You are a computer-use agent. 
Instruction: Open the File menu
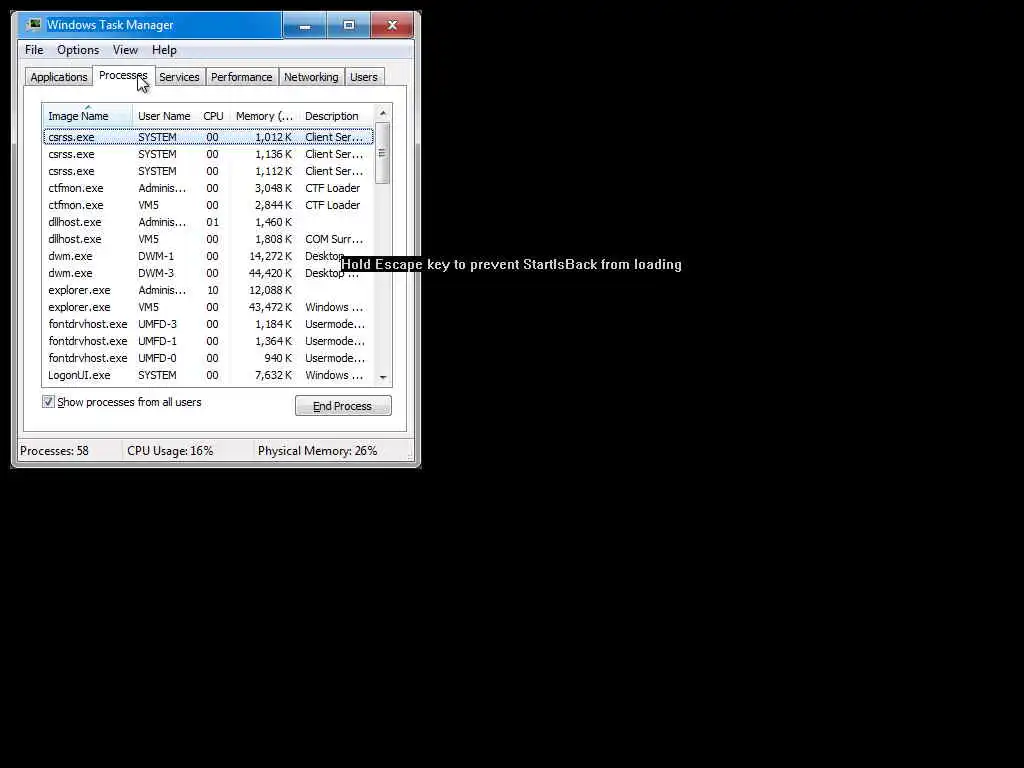pyautogui.click(x=34, y=50)
